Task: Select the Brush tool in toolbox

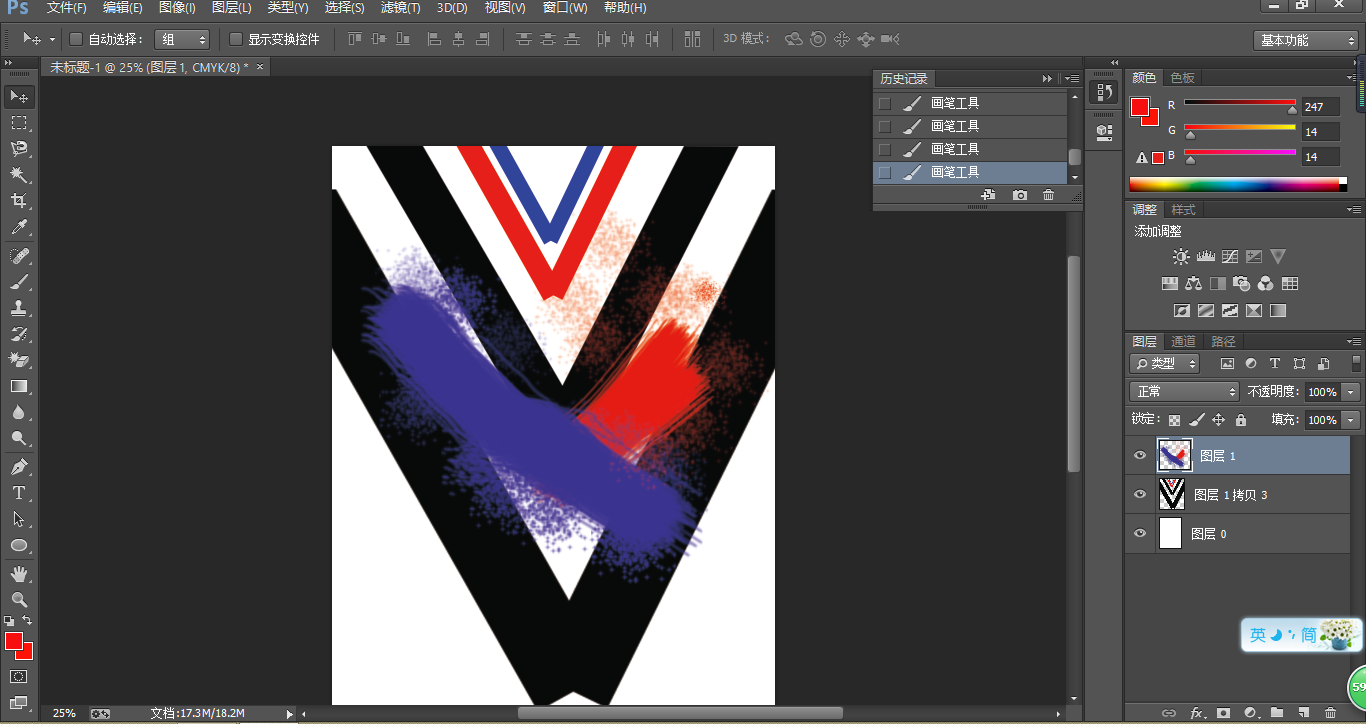Action: pyautogui.click(x=19, y=282)
